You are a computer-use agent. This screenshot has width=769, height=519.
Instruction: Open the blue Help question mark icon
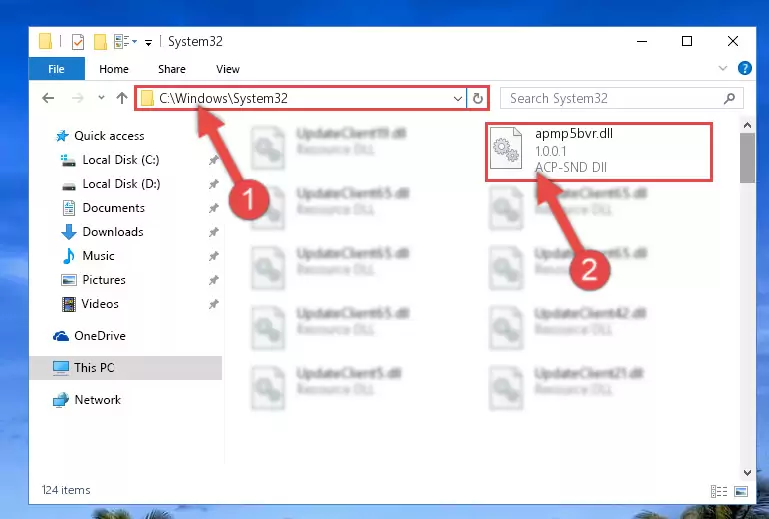tap(744, 68)
